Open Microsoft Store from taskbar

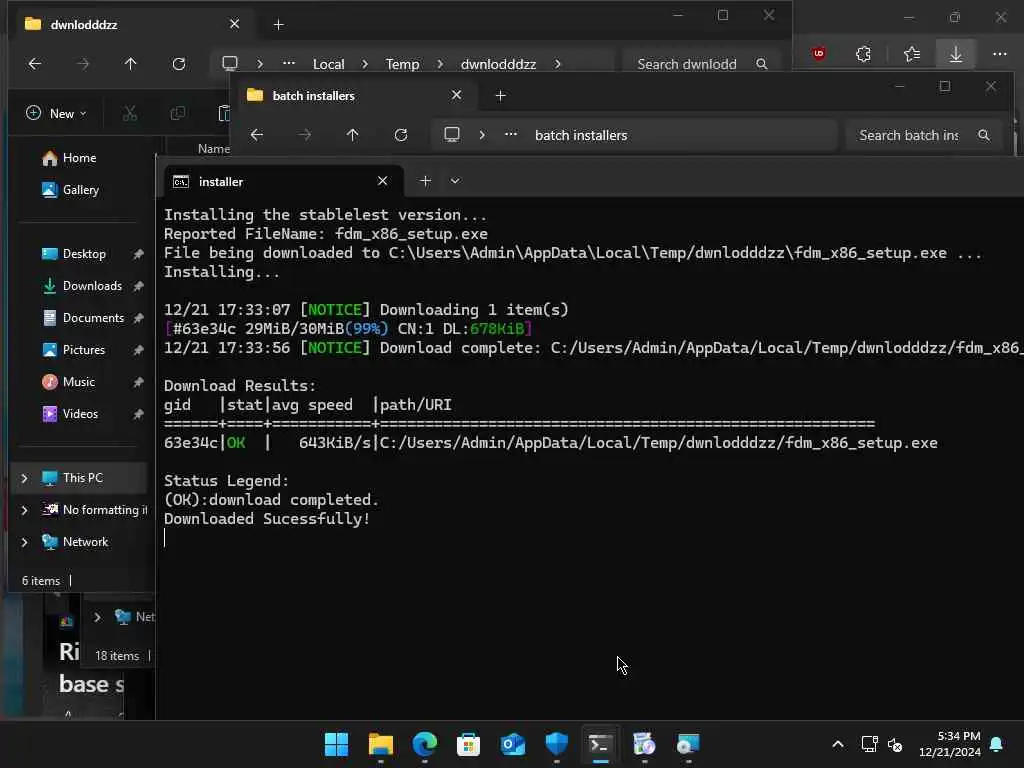pos(468,744)
